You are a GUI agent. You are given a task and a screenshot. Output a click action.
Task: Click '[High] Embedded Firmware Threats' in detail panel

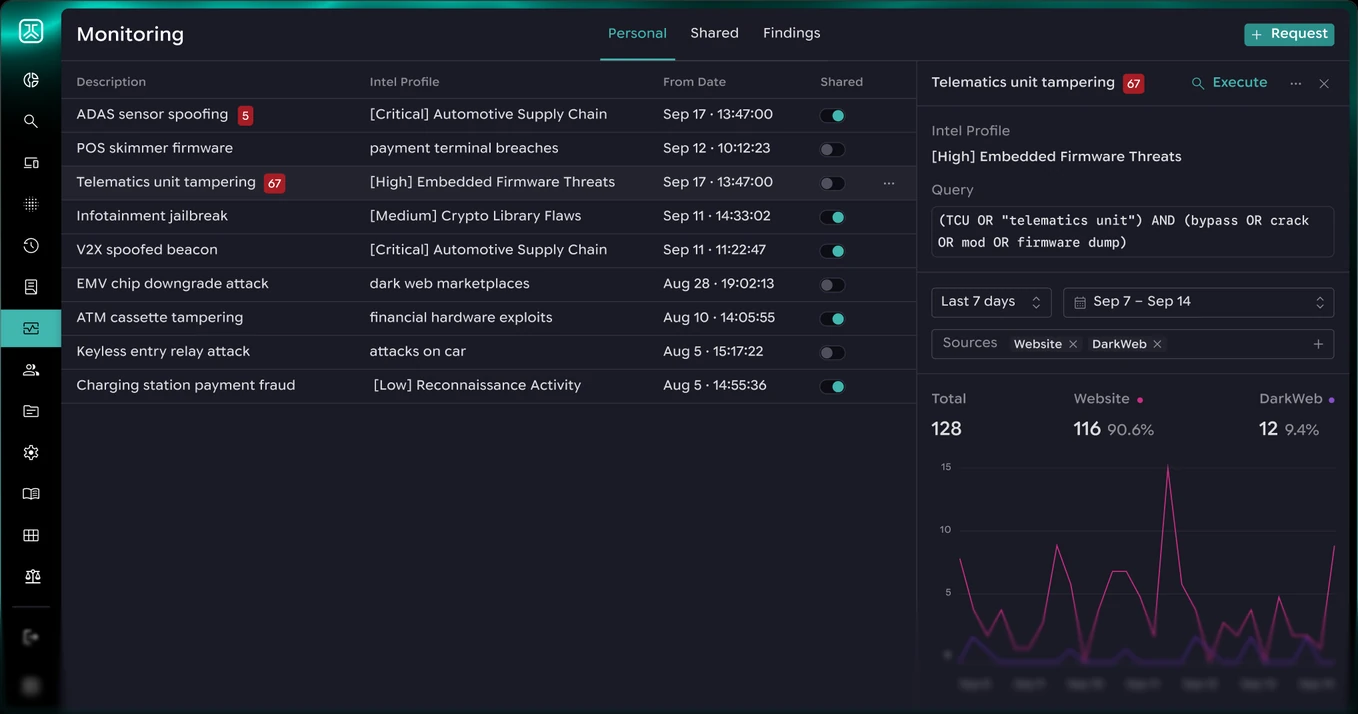1056,157
